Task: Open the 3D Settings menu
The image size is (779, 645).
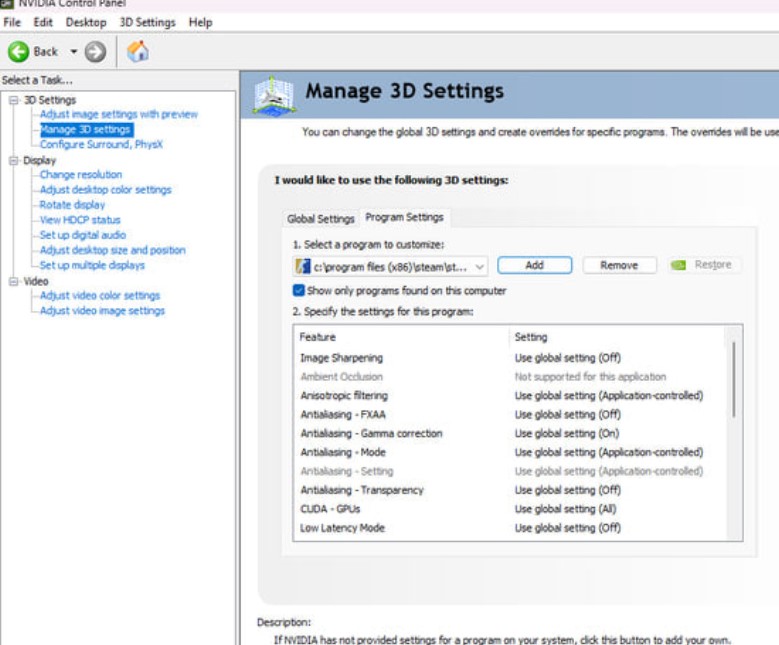Action: click(x=147, y=22)
